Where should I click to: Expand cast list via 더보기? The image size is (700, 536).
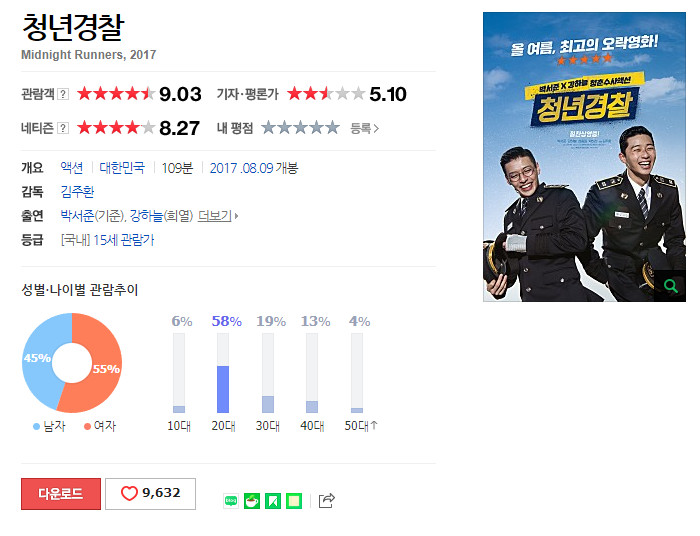218,216
